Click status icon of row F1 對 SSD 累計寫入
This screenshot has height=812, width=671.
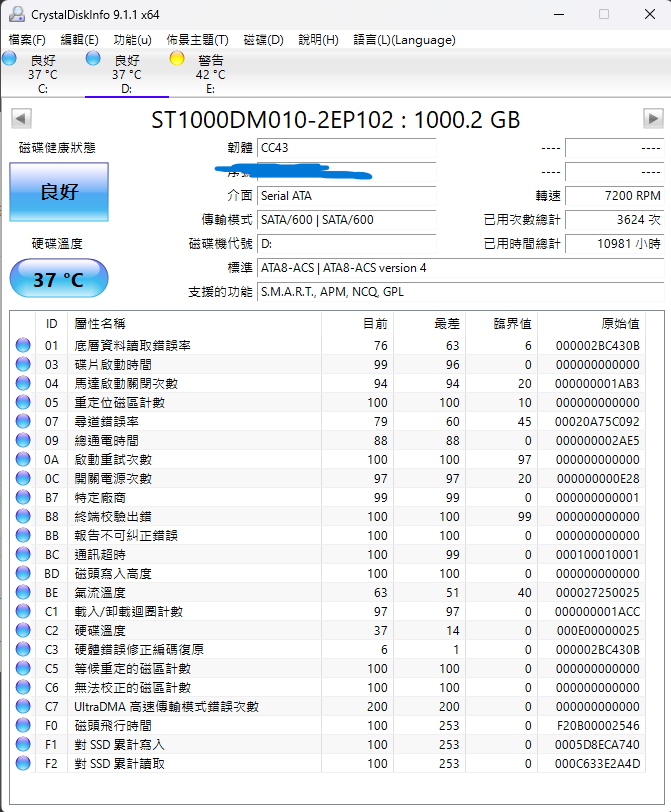click(x=23, y=744)
